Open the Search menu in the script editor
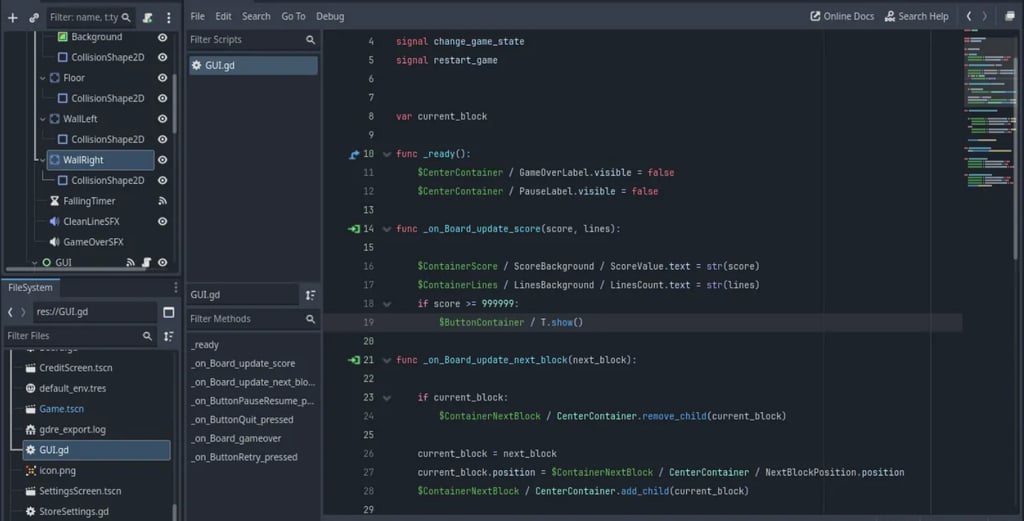The height and width of the screenshot is (521, 1024). [x=256, y=16]
